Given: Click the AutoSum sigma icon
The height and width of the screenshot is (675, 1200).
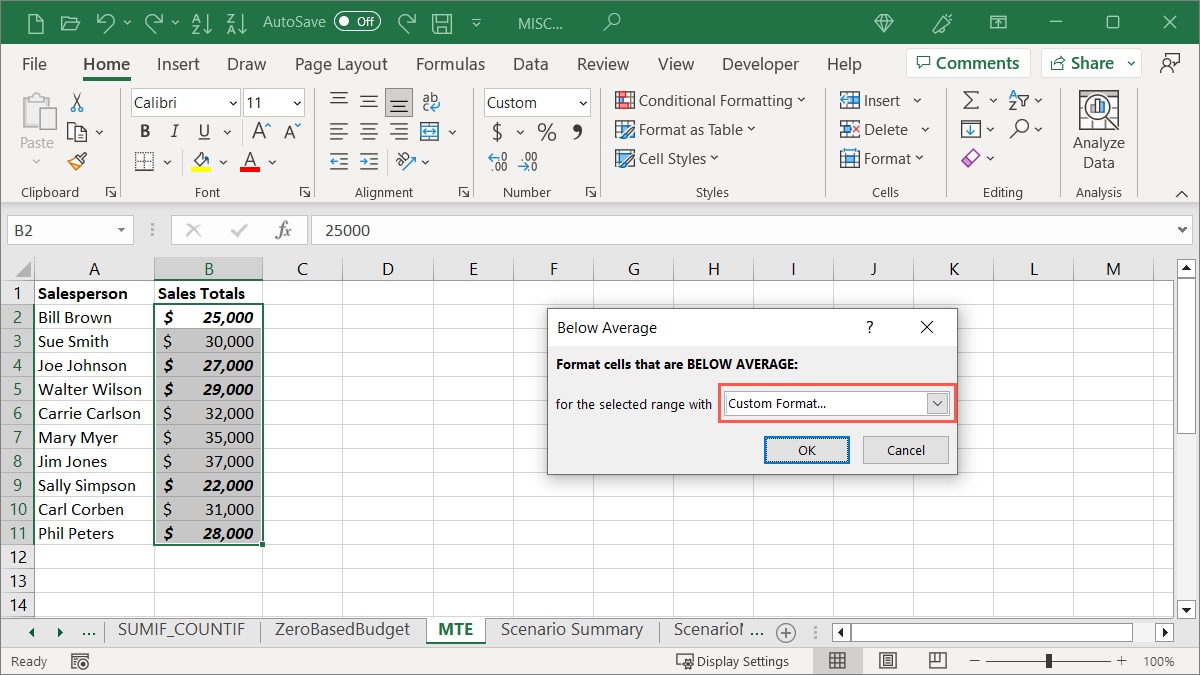Looking at the screenshot, I should 970,100.
